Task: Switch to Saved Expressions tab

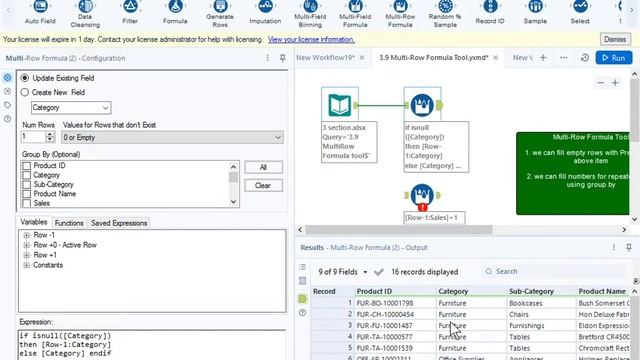Action: (x=119, y=223)
